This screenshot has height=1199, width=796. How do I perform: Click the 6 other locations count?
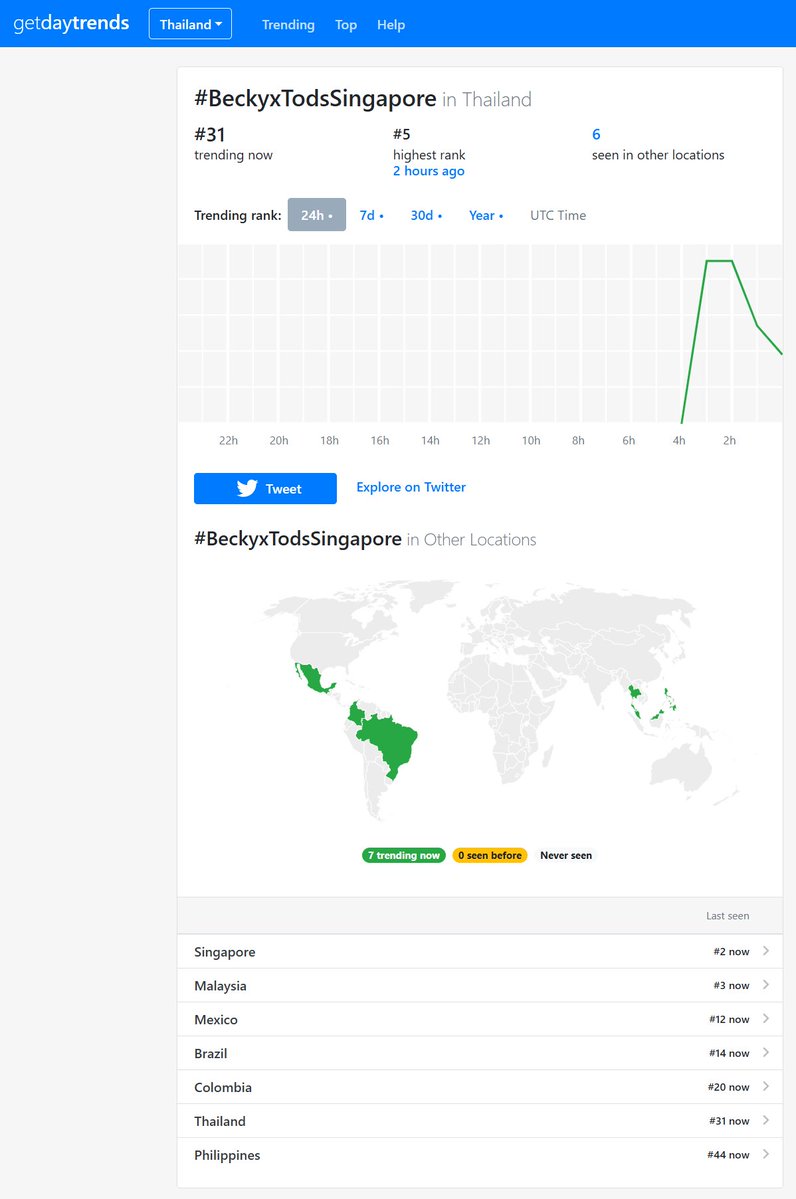596,135
